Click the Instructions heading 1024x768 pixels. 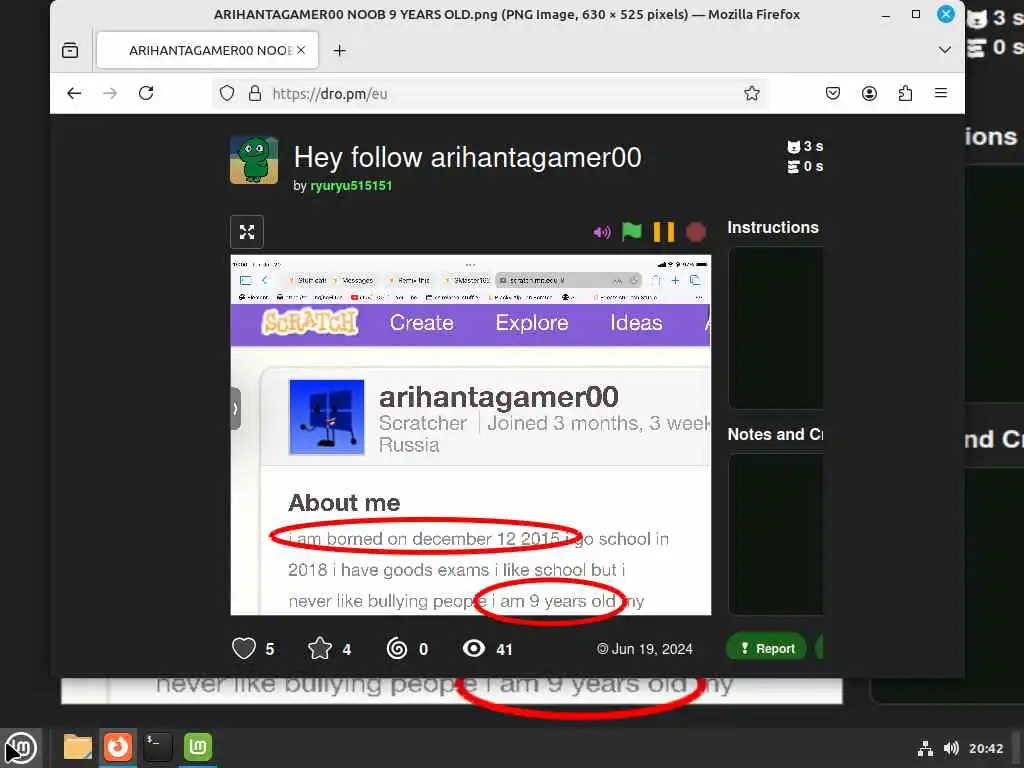773,227
